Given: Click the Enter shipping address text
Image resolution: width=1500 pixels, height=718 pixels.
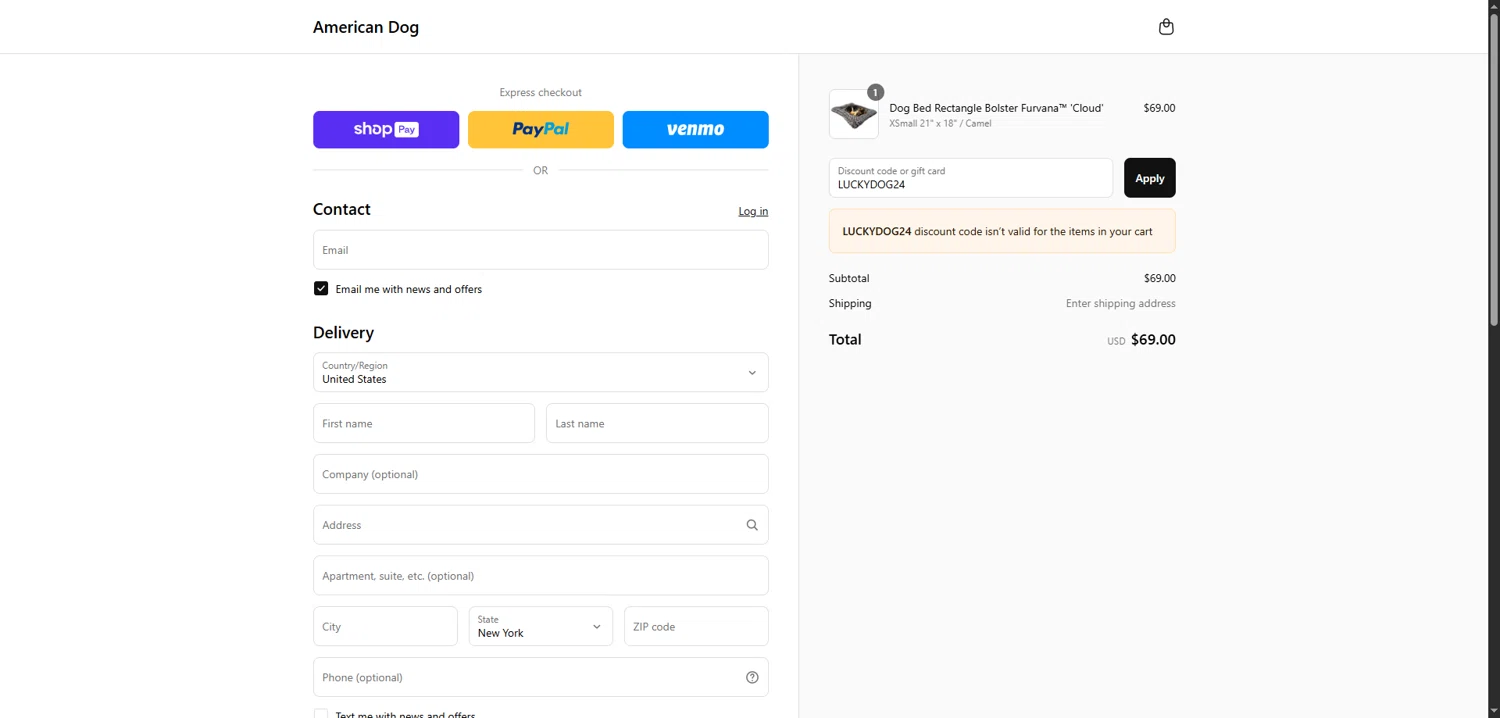Looking at the screenshot, I should click(1121, 303).
